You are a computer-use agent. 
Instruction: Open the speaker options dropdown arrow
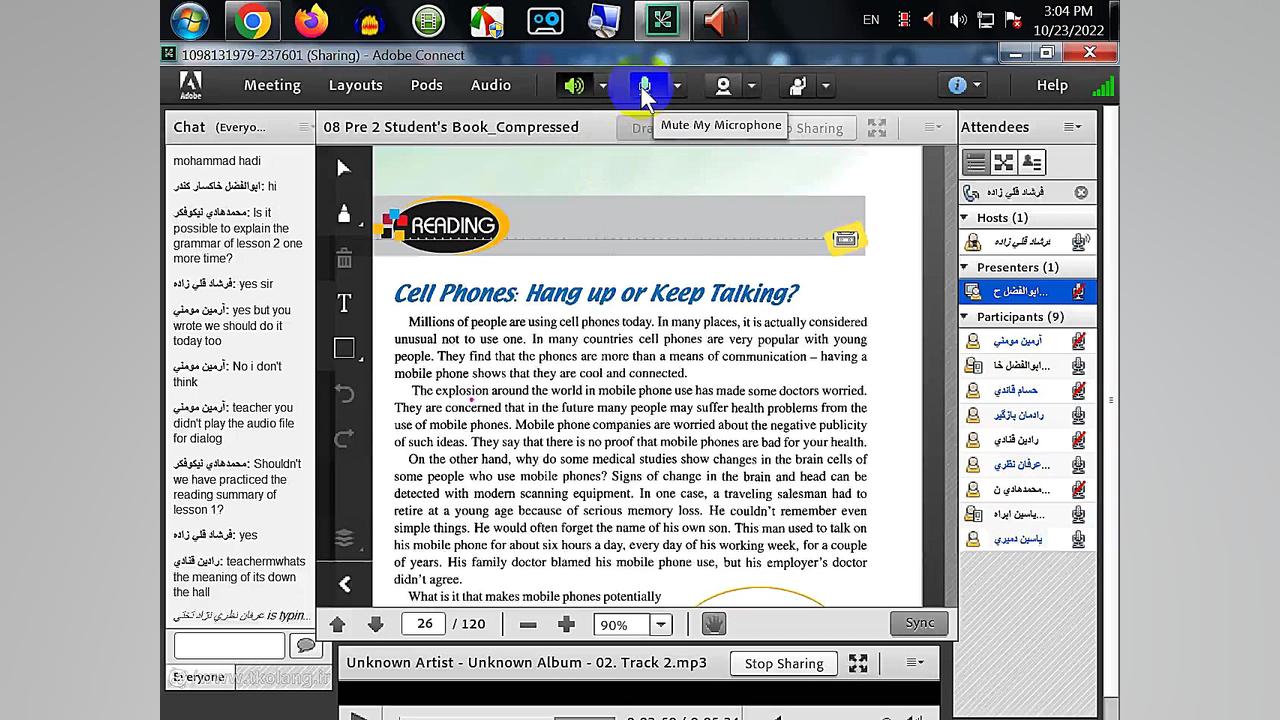coord(603,86)
